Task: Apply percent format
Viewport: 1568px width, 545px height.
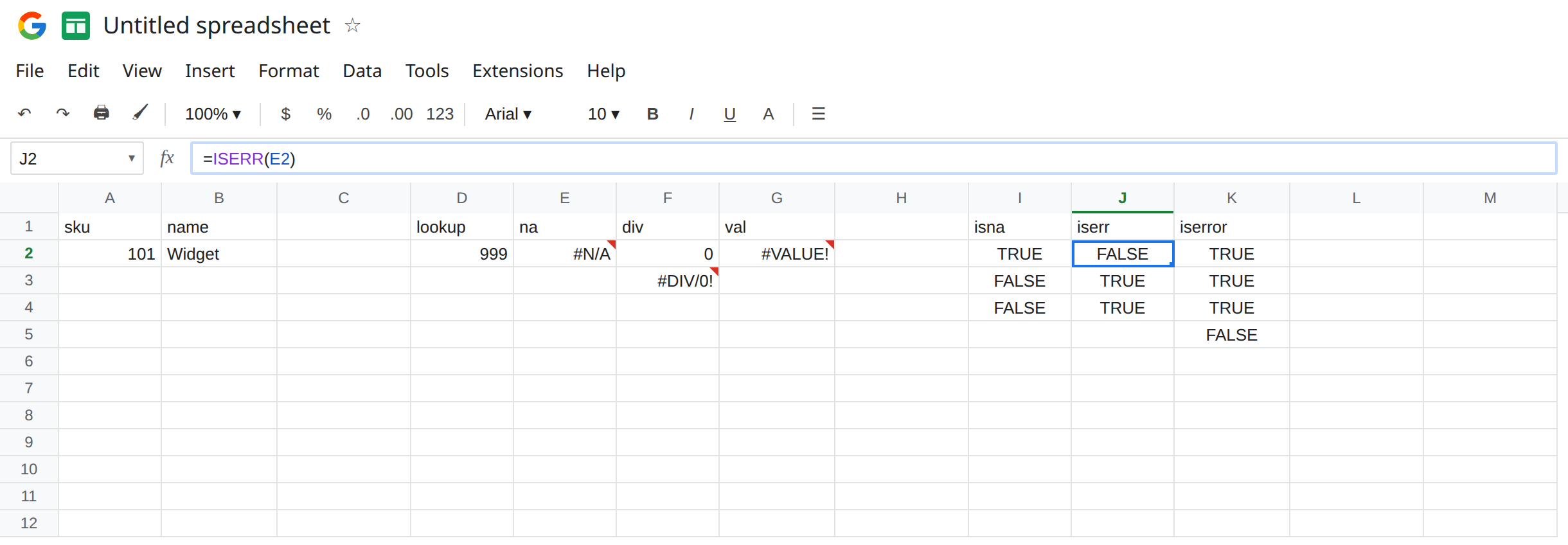Action: [x=325, y=114]
